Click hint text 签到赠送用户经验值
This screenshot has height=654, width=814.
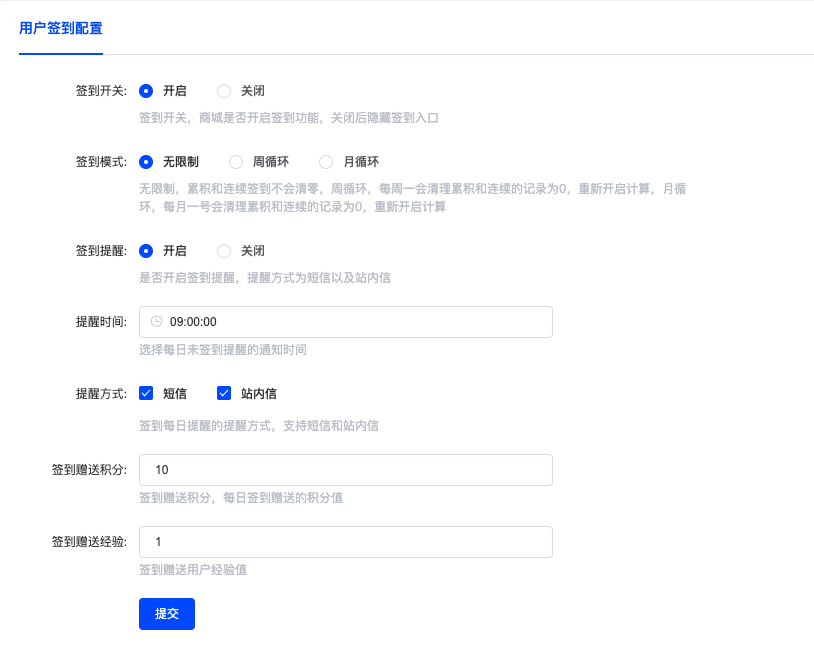pyautogui.click(x=193, y=570)
